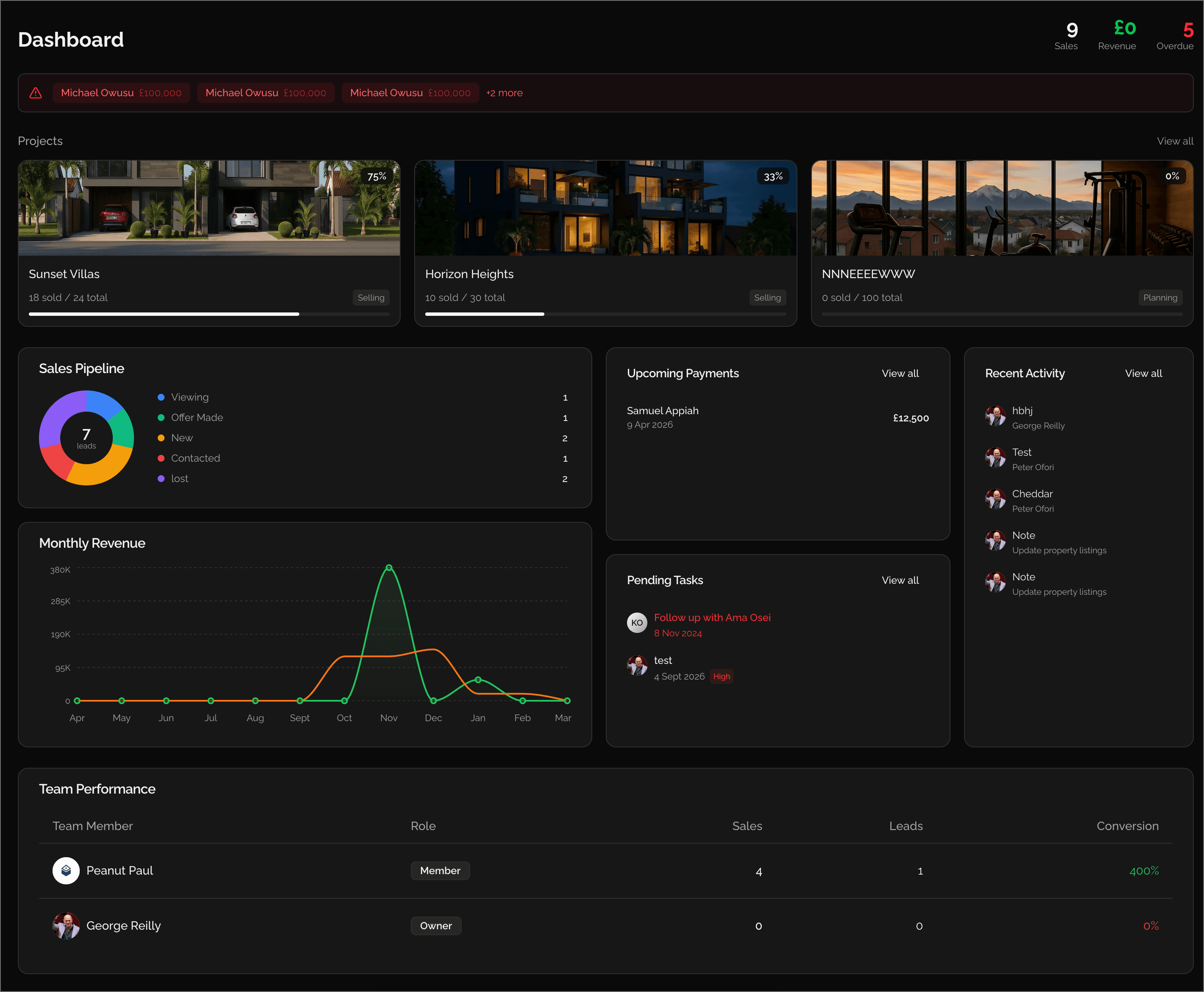Click the avatar next to the hbhj activity
Viewport: 1204px width, 992px height.
point(995,415)
